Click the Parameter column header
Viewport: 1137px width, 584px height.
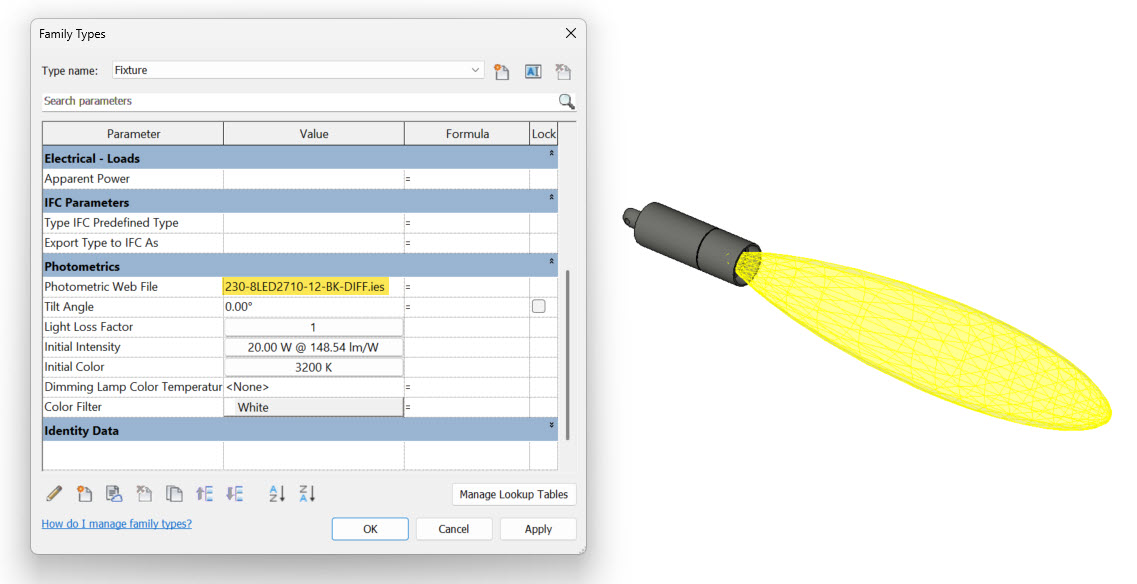click(133, 133)
